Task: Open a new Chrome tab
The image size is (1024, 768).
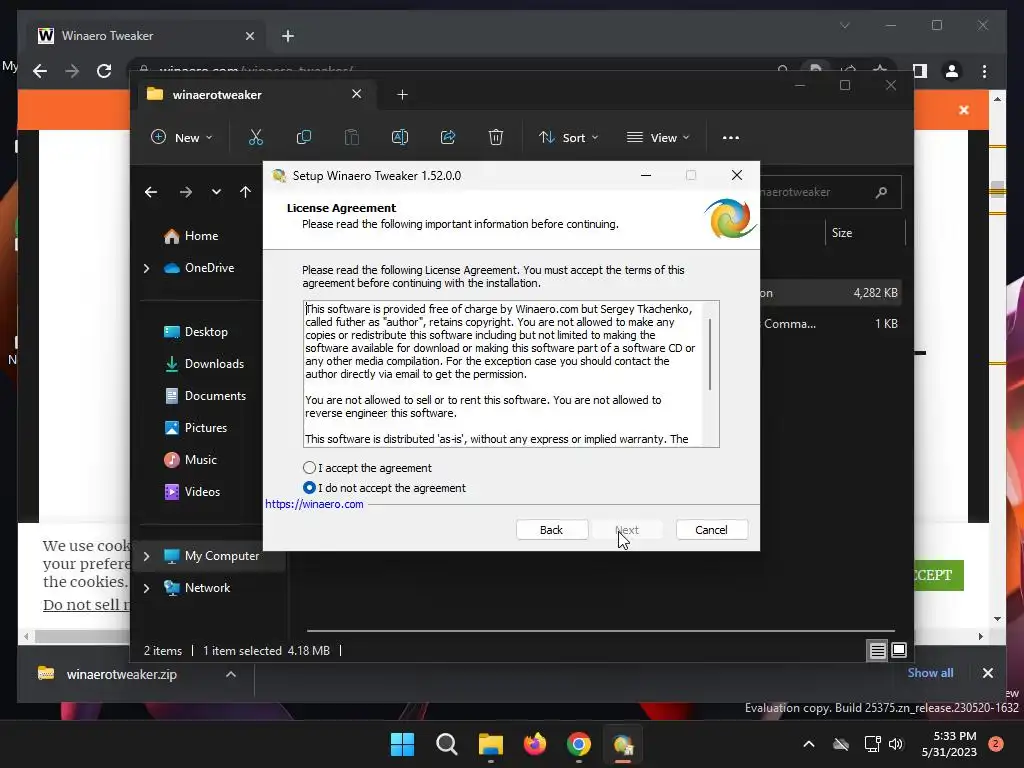Action: (288, 36)
